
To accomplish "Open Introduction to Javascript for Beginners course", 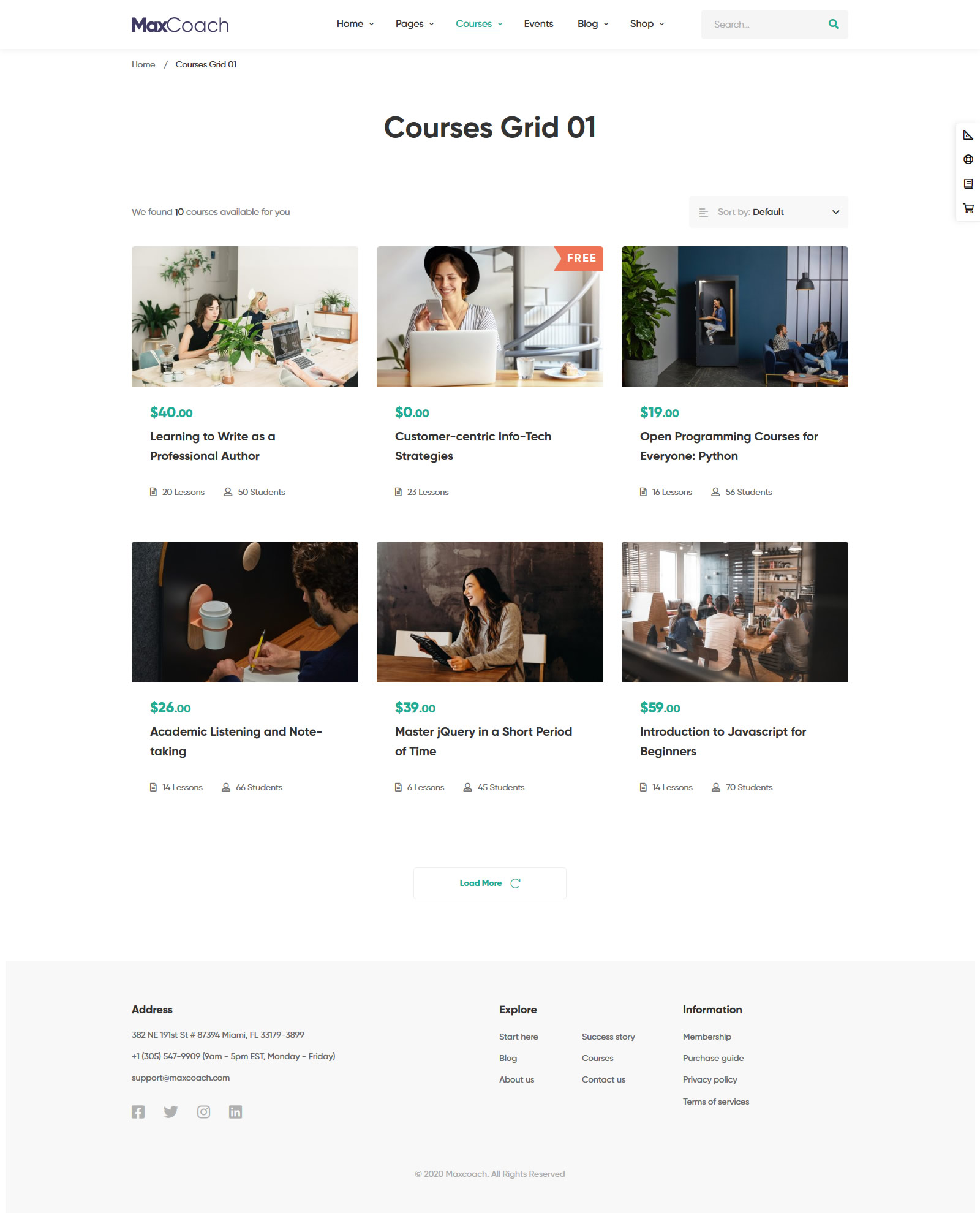I will (723, 741).
